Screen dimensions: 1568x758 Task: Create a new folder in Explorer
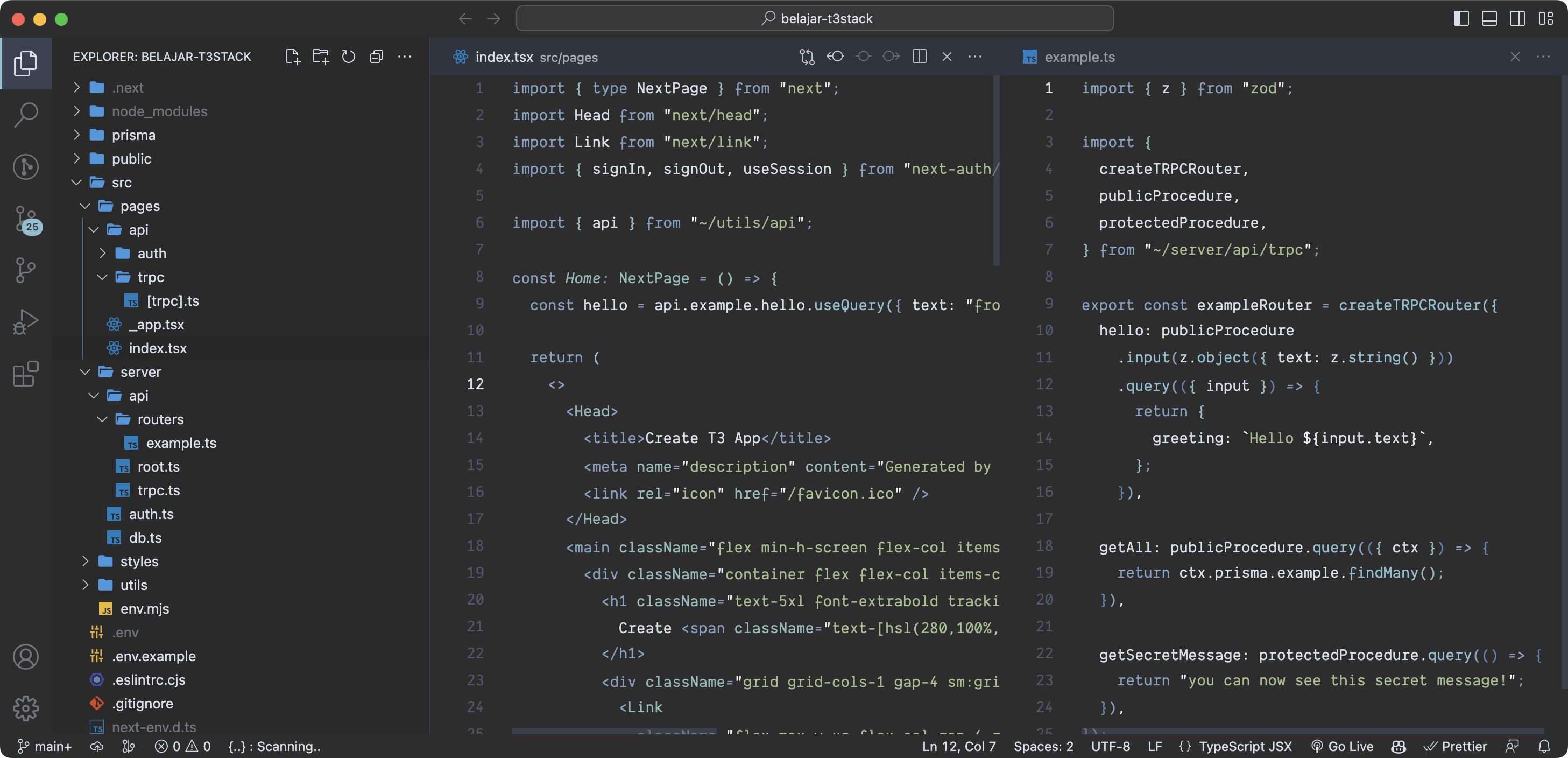pyautogui.click(x=321, y=57)
